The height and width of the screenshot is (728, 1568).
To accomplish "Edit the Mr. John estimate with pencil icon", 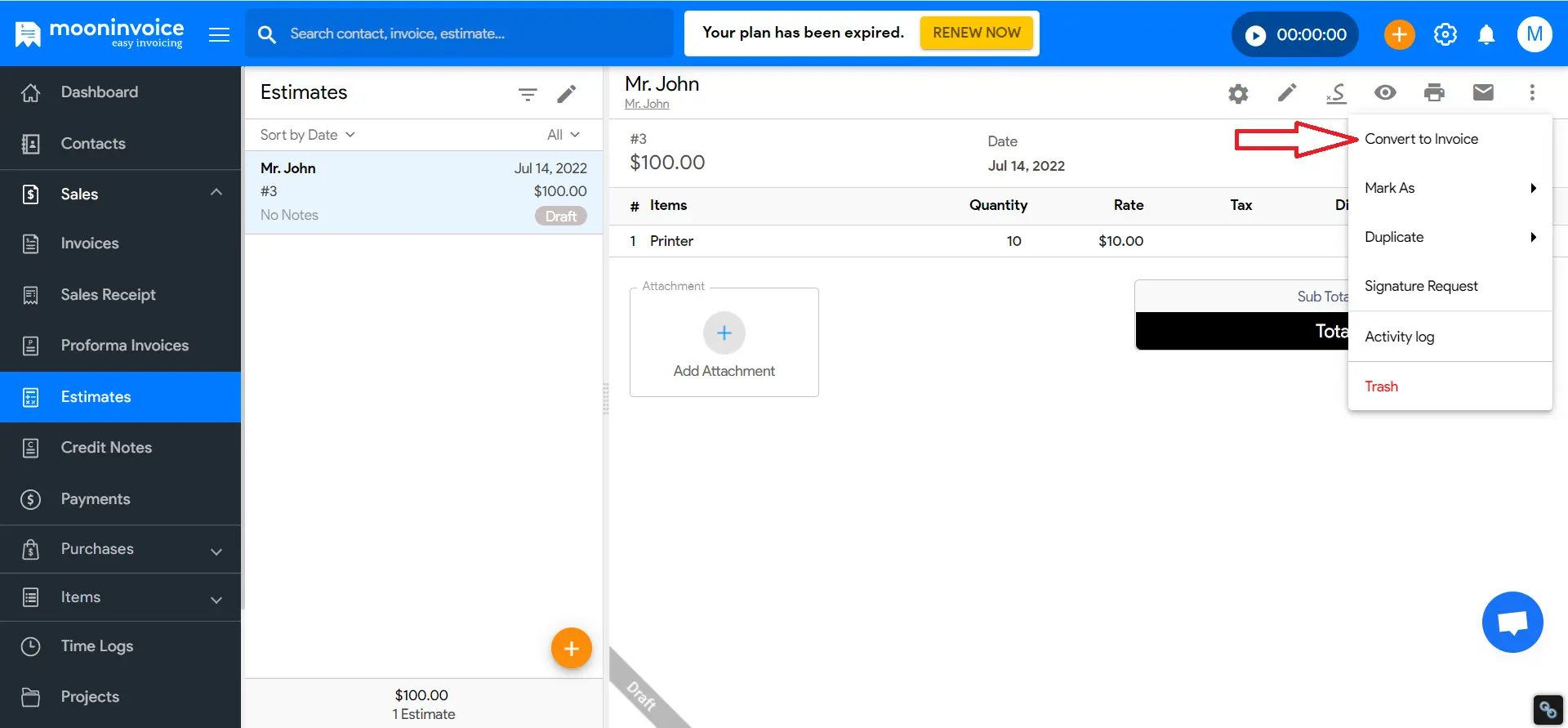I will pyautogui.click(x=1287, y=92).
